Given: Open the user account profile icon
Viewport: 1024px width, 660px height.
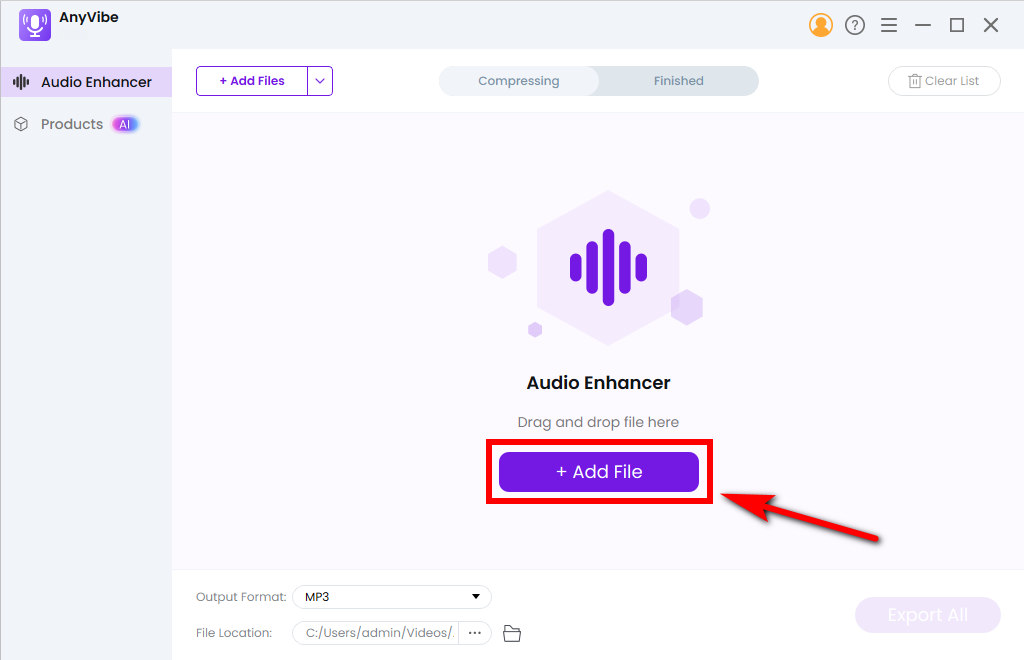Looking at the screenshot, I should pos(820,25).
